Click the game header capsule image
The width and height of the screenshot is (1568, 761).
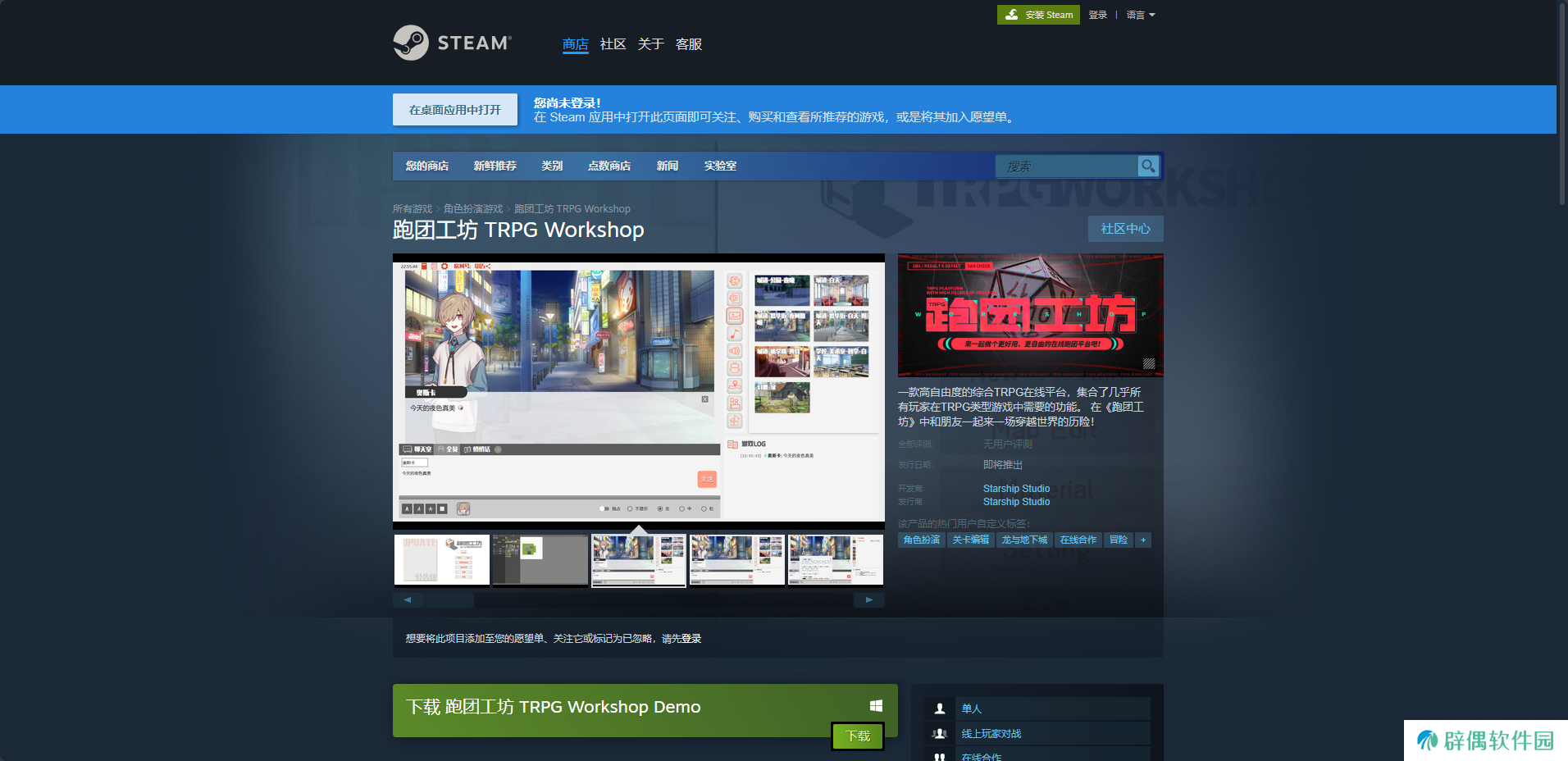click(x=1031, y=316)
